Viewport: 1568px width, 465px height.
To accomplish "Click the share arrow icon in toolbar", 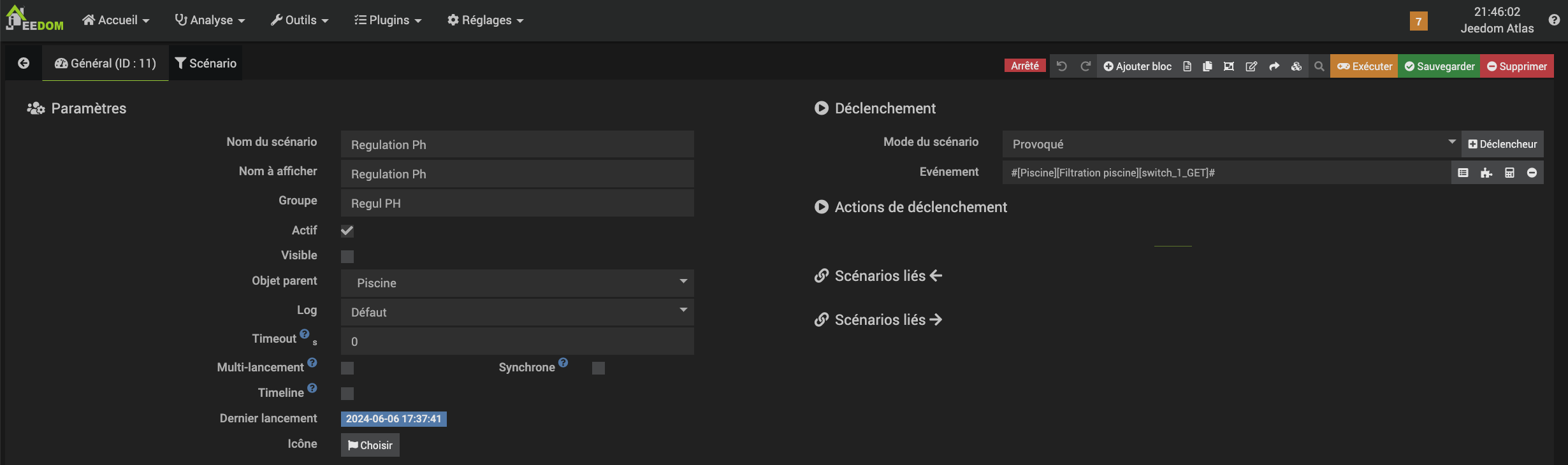I will [x=1274, y=66].
